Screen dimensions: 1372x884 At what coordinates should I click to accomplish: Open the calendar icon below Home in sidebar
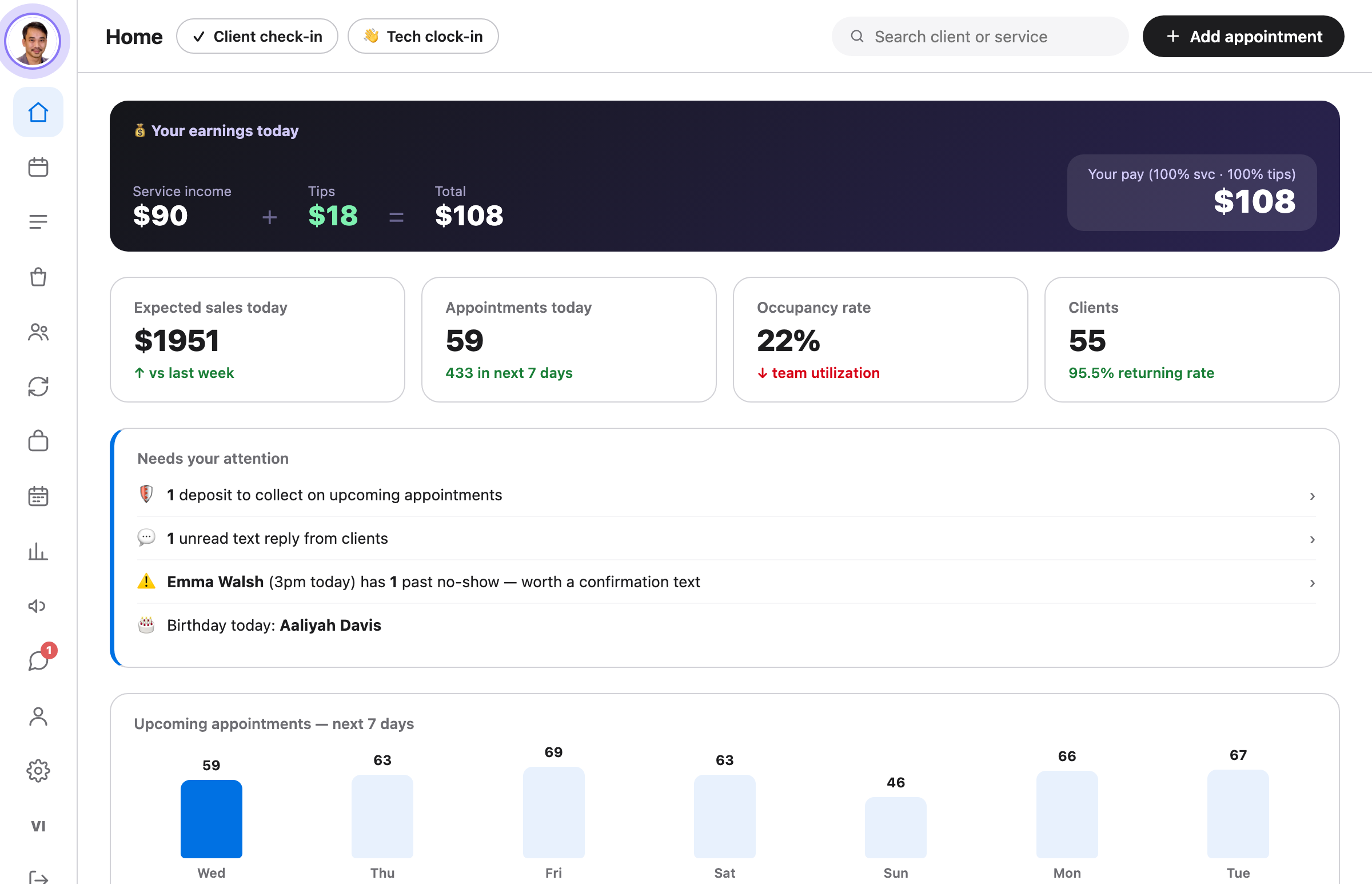(38, 167)
